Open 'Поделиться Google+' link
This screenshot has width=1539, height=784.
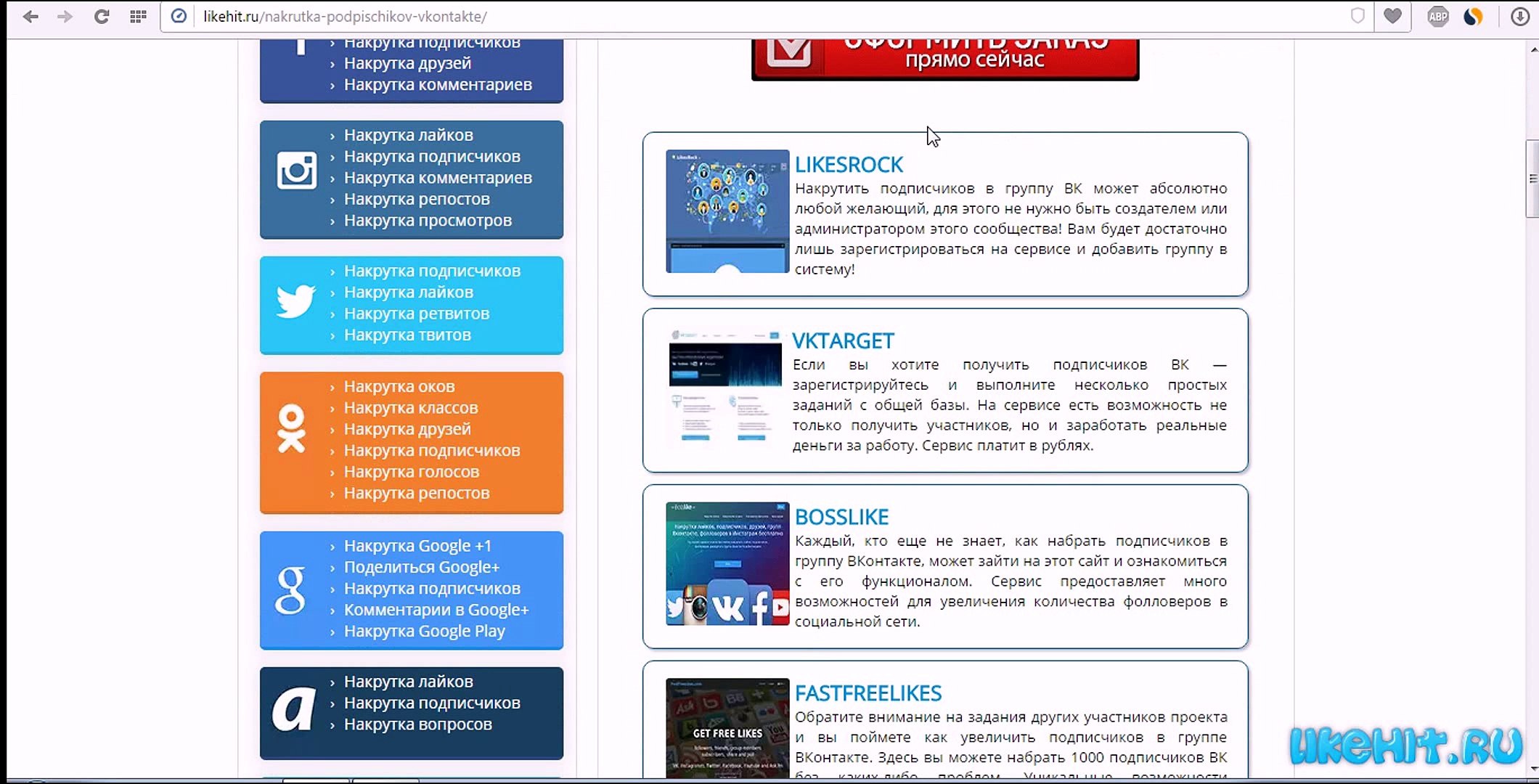point(422,568)
